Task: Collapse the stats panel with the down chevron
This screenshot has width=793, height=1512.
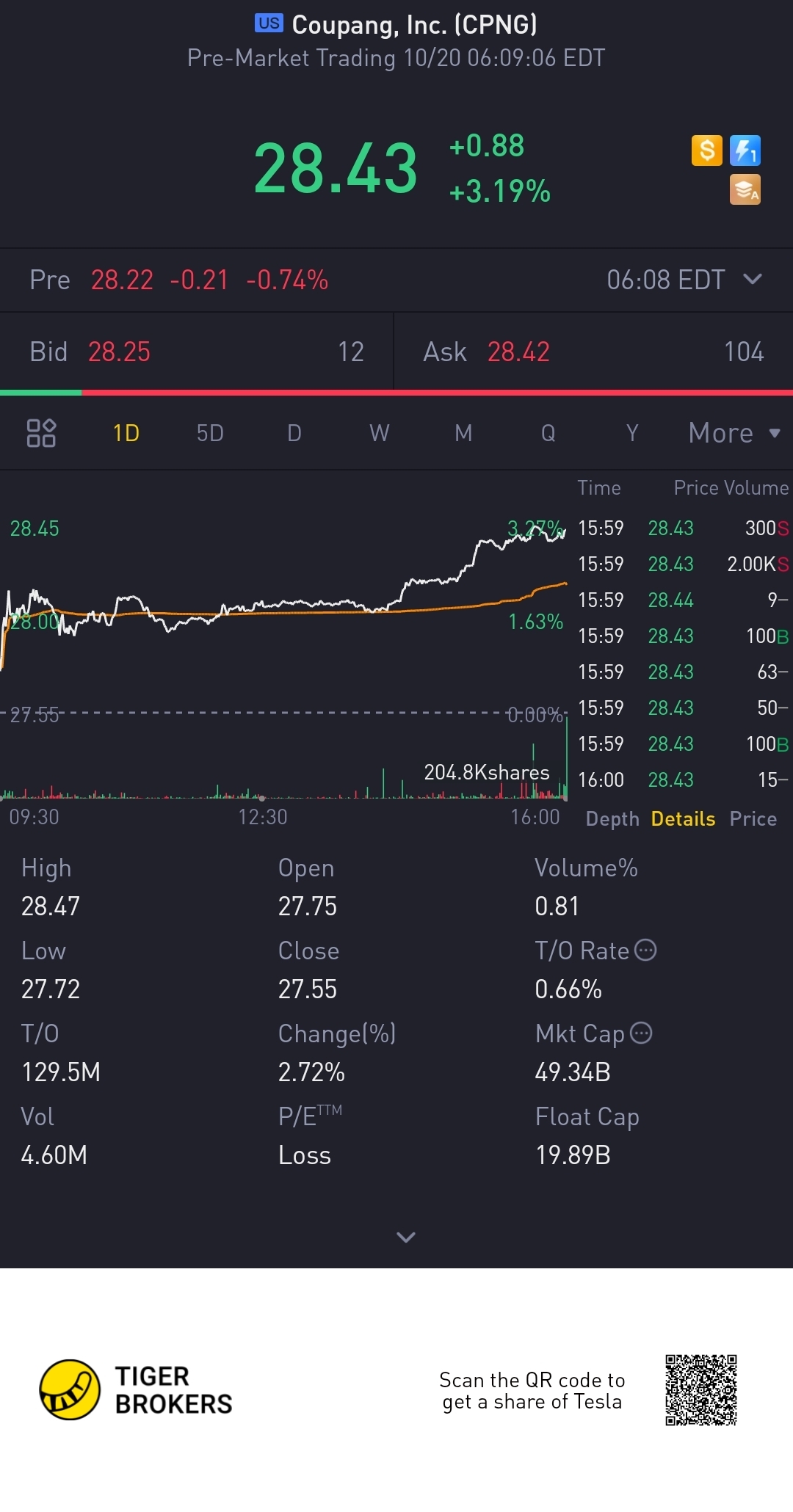Action: tap(406, 1237)
